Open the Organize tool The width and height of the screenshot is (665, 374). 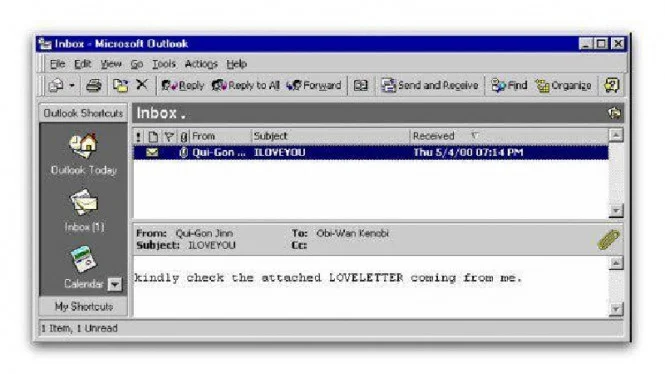point(563,86)
